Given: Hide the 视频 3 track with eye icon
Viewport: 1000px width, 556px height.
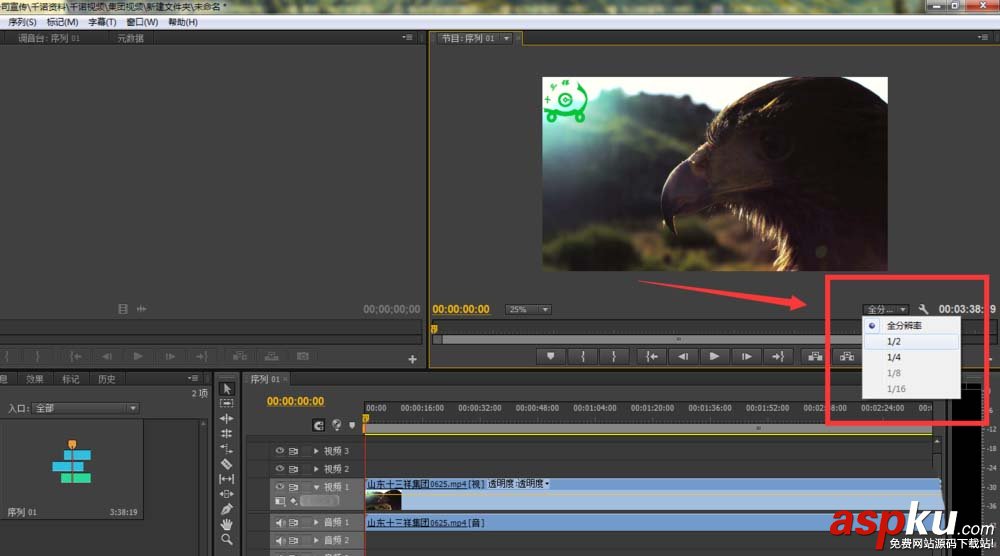Looking at the screenshot, I should pos(280,451).
